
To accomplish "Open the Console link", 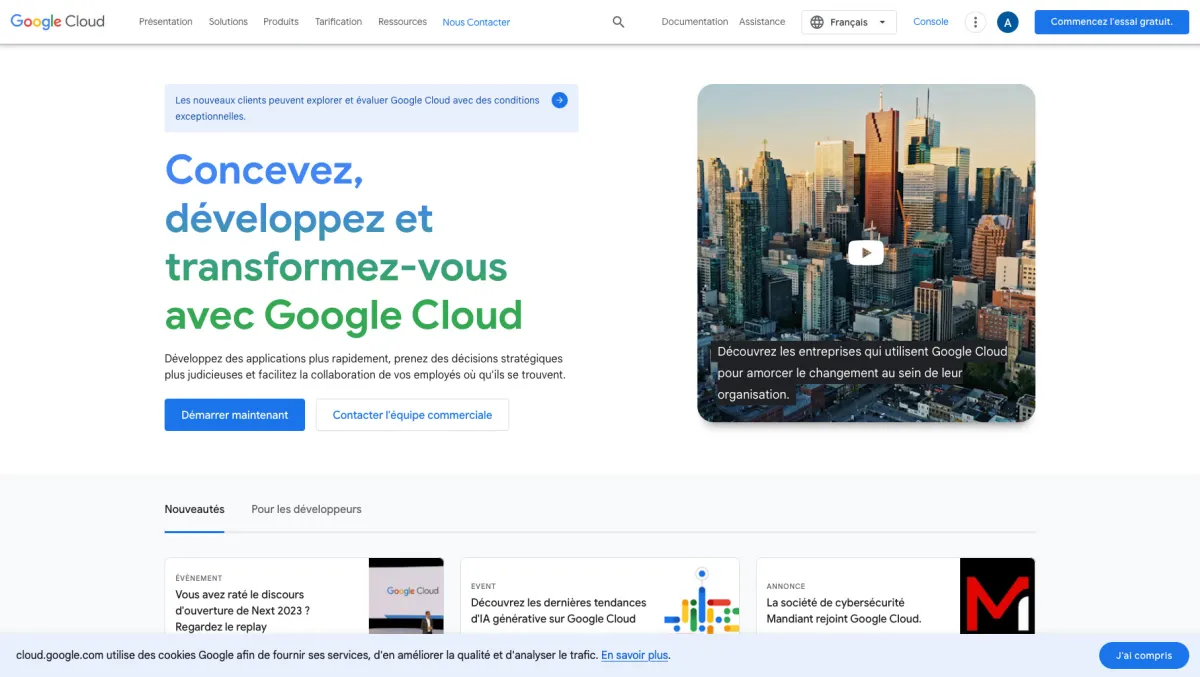I will click(931, 22).
